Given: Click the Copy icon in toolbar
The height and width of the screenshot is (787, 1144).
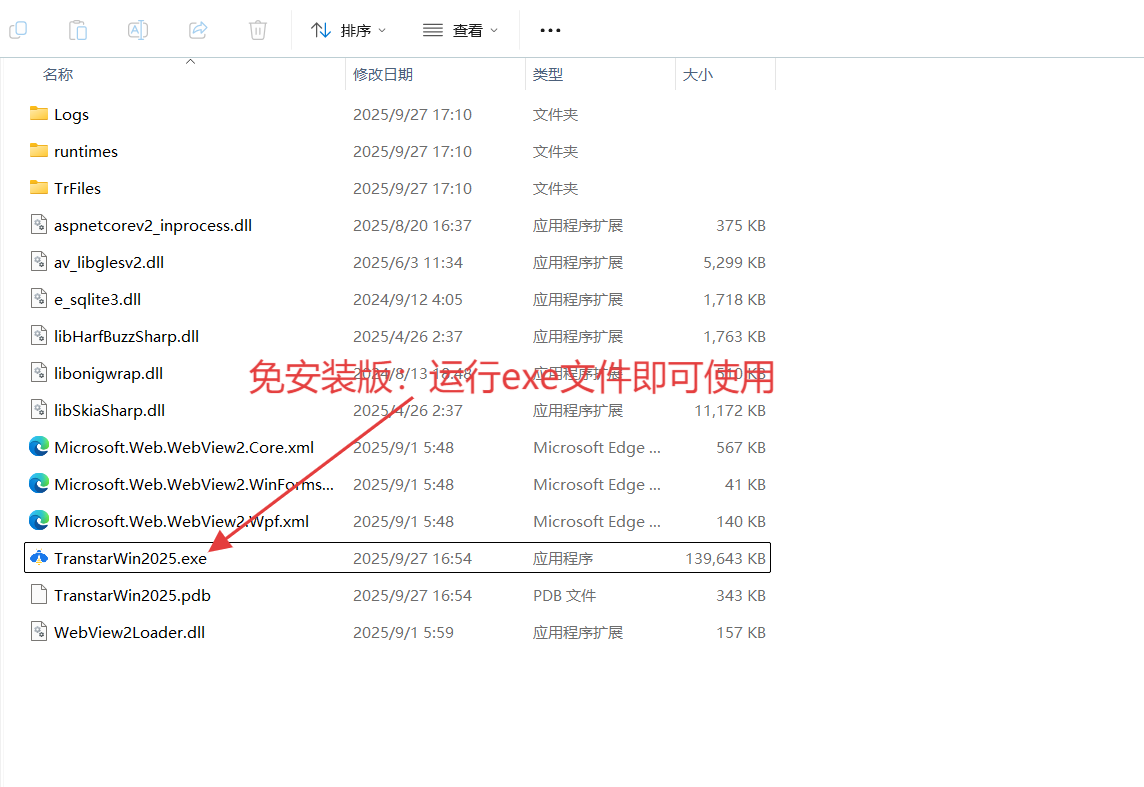Looking at the screenshot, I should [x=18, y=30].
